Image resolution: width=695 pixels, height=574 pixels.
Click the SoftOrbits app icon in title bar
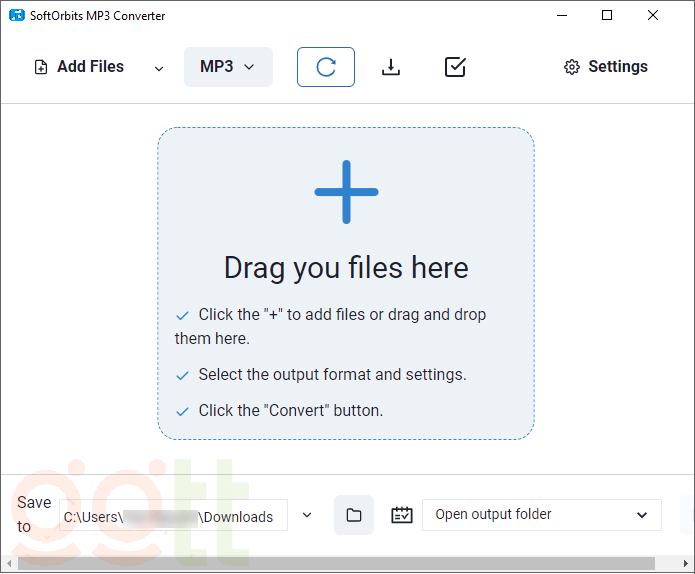[x=16, y=15]
